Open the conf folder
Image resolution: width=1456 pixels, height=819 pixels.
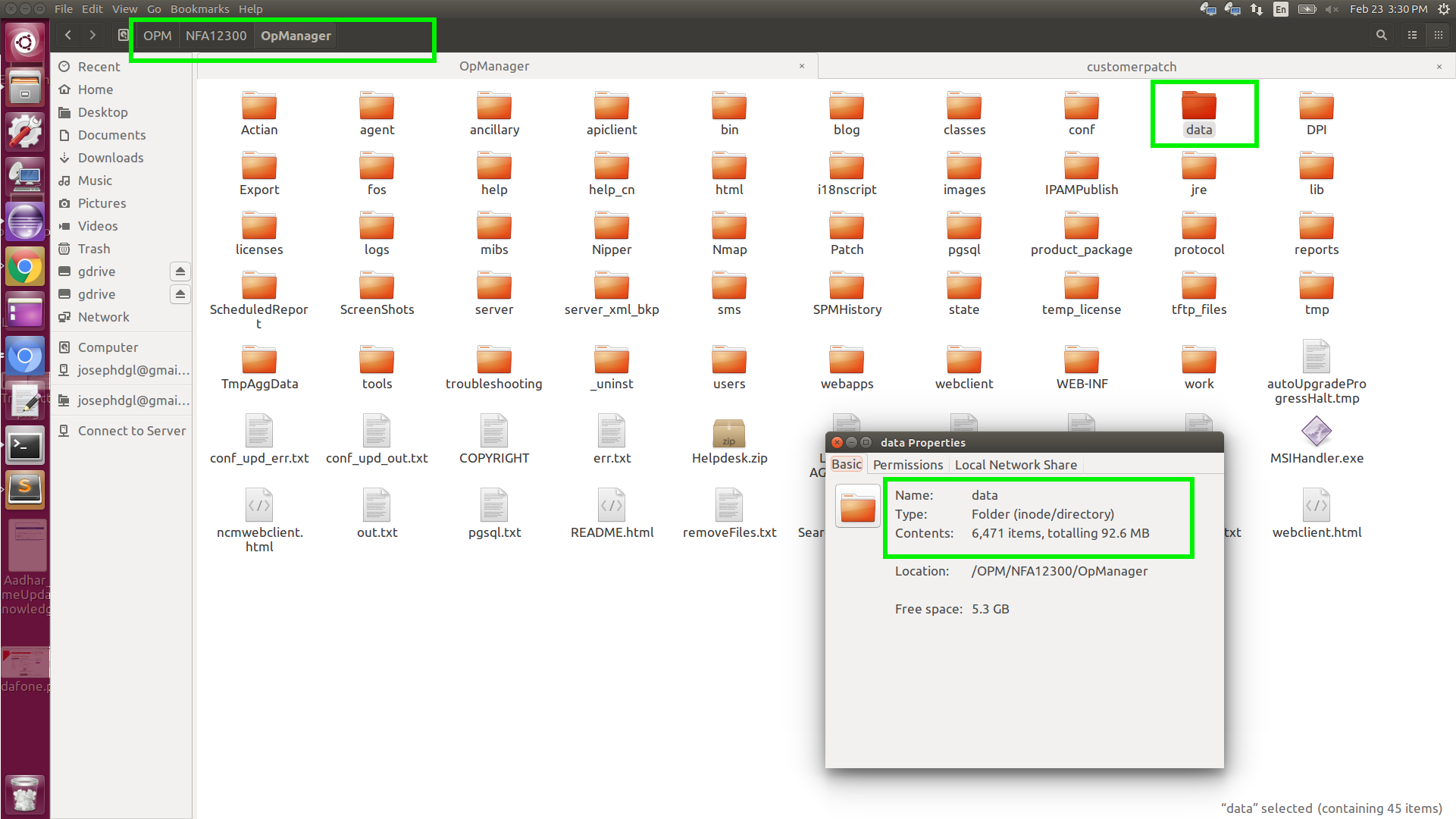point(1082,114)
